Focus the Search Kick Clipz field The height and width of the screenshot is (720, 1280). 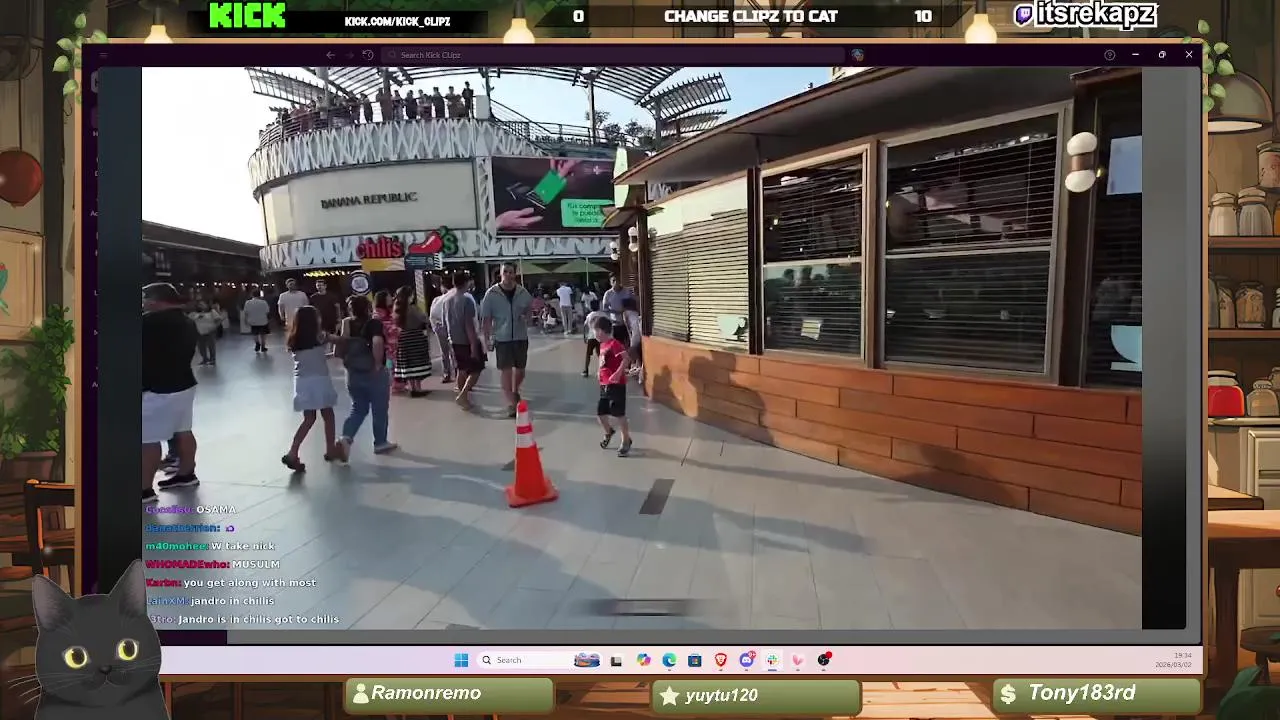[614, 55]
